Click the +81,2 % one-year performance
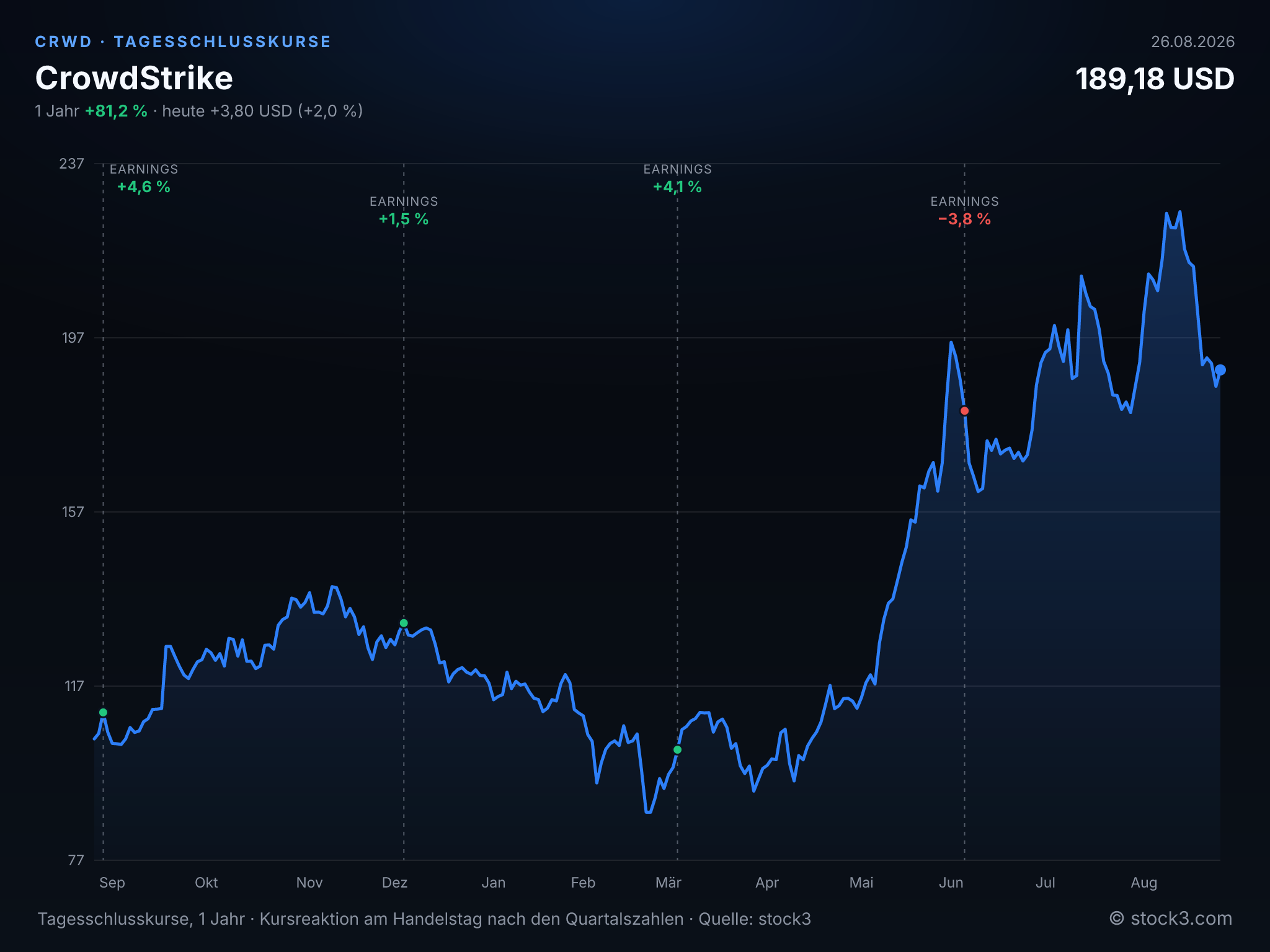The width and height of the screenshot is (1270, 952). (x=116, y=111)
